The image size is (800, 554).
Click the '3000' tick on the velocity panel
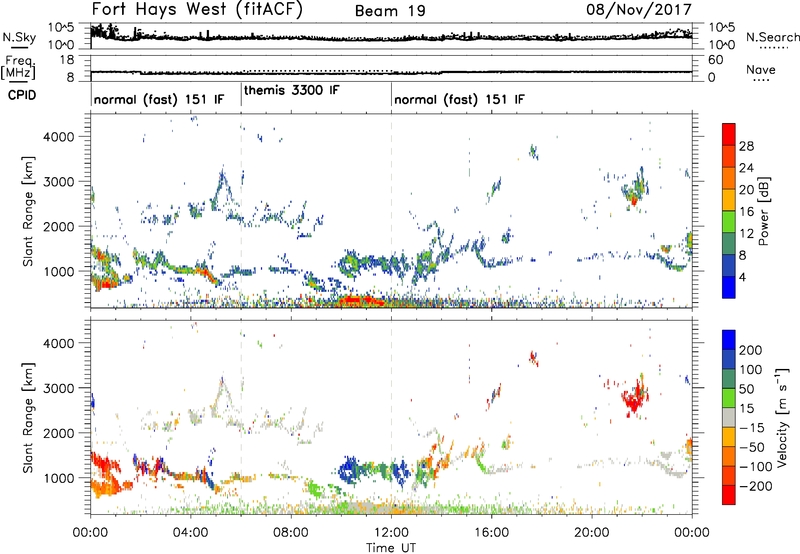(x=58, y=388)
